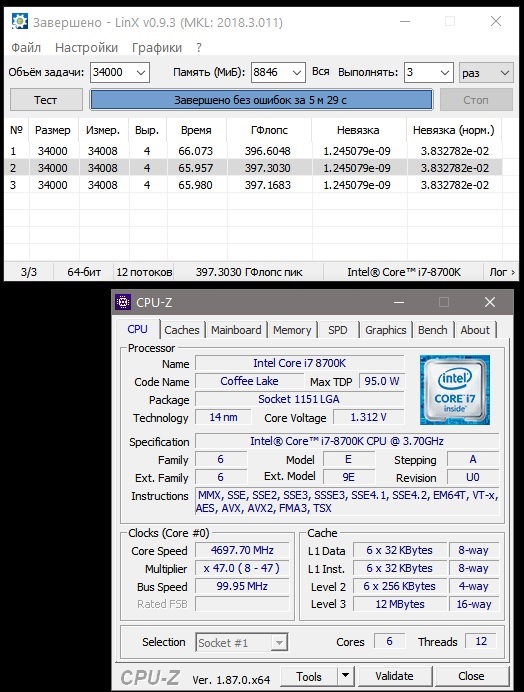Click the Close button in CPU-Z
Image resolution: width=524 pixels, height=692 pixels.
[471, 677]
